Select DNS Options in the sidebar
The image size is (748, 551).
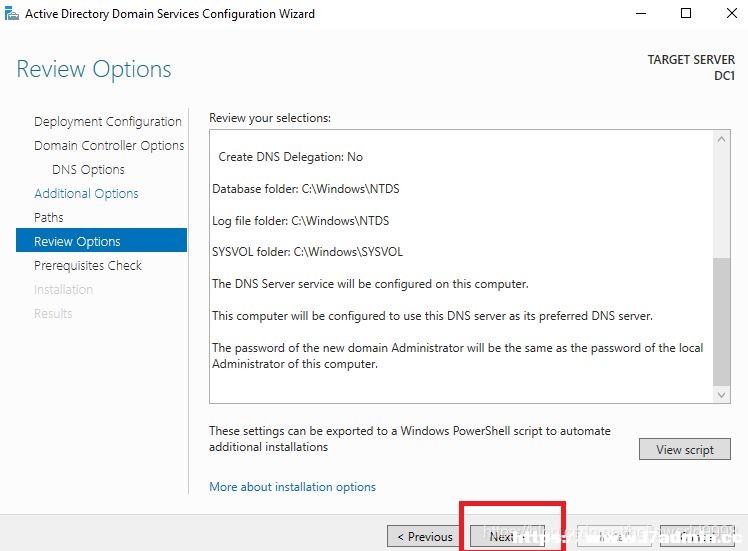pyautogui.click(x=88, y=169)
